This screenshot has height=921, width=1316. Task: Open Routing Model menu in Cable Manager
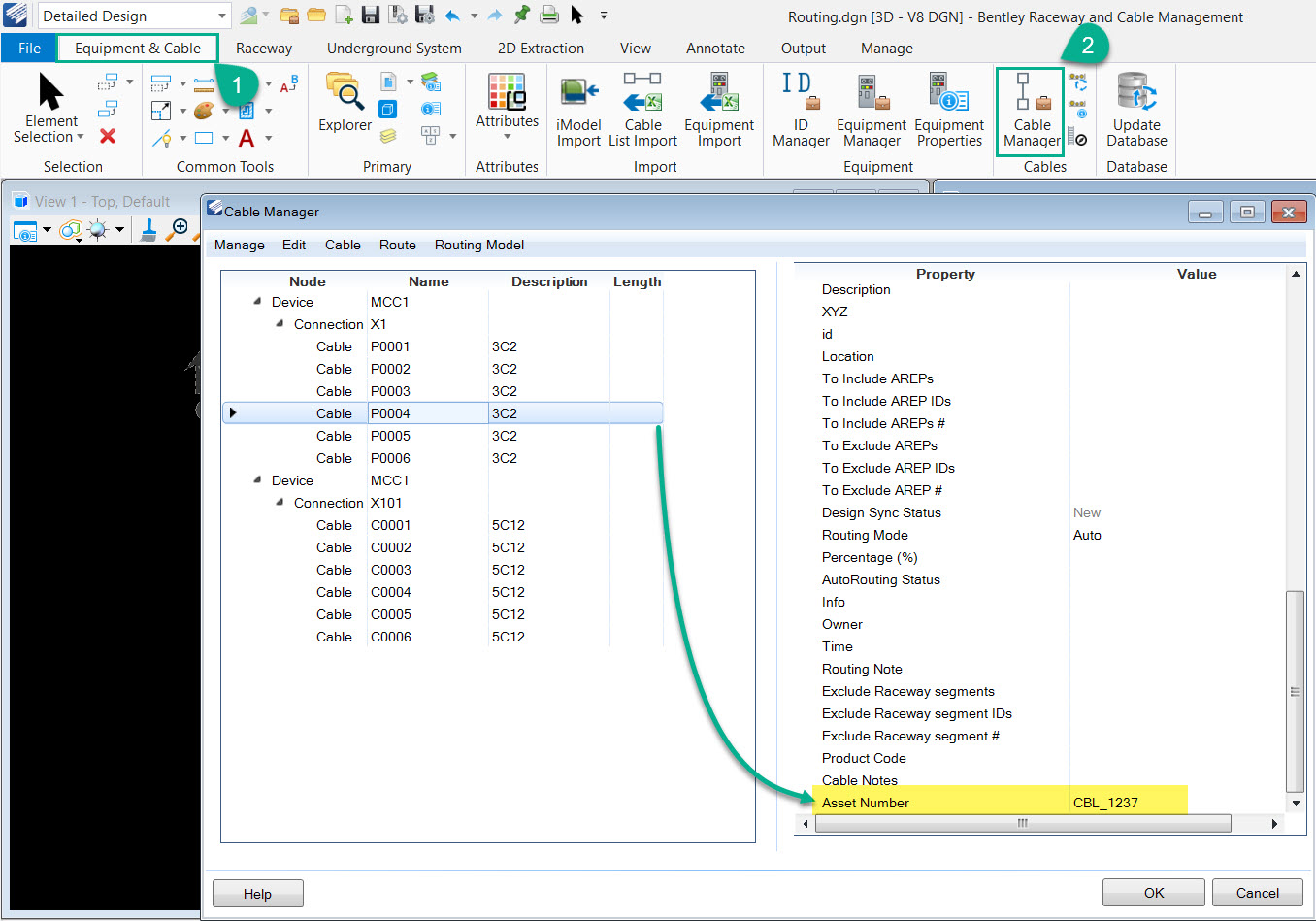pyautogui.click(x=479, y=245)
